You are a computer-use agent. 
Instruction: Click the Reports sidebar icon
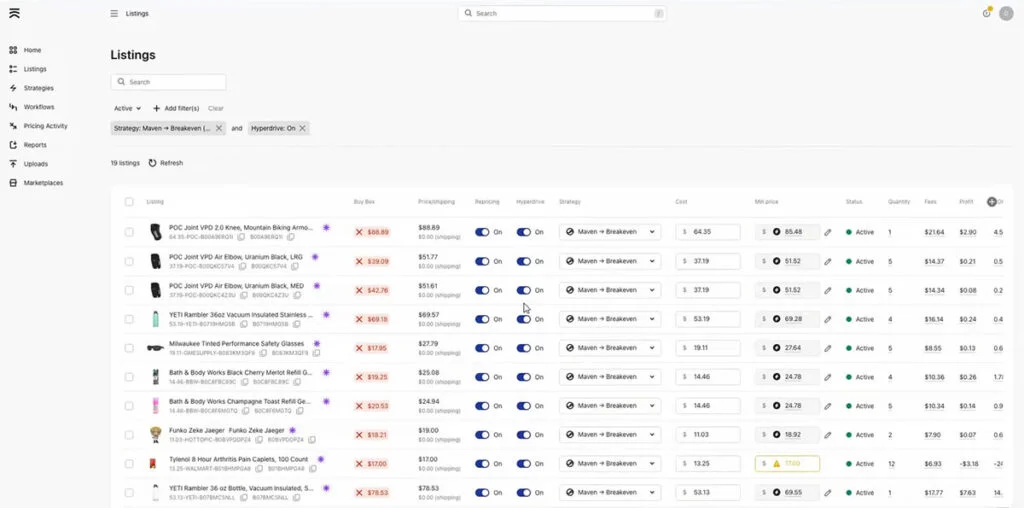coord(13,144)
